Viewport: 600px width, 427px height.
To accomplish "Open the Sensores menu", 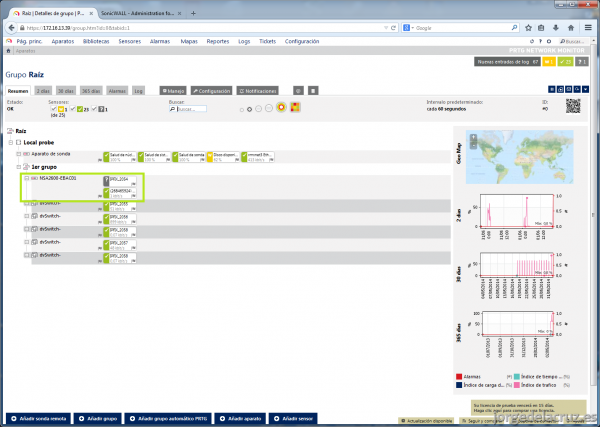I will coord(130,41).
